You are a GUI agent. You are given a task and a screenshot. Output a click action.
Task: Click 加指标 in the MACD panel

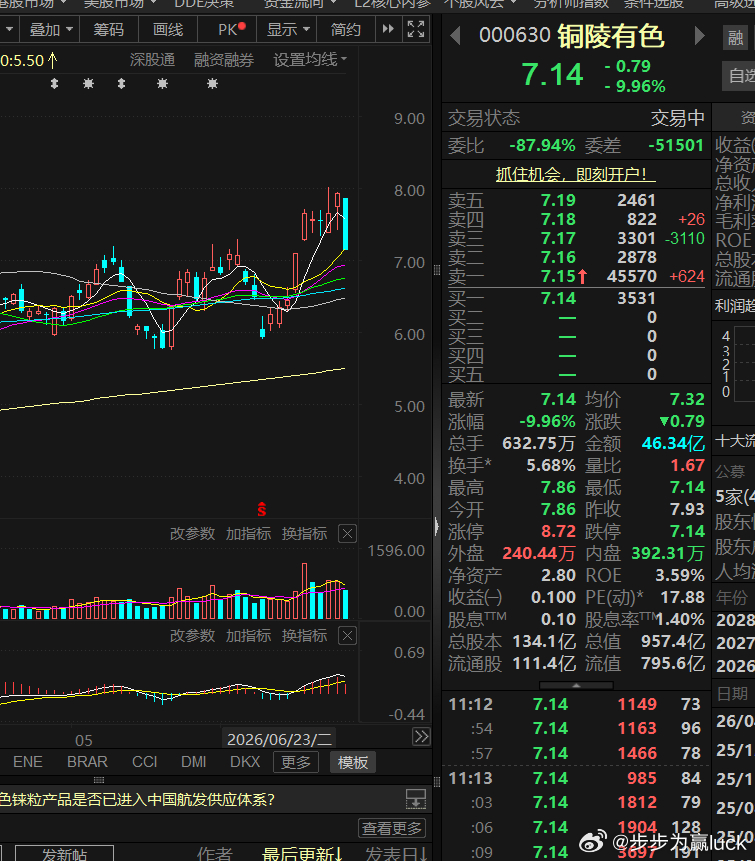[248, 636]
